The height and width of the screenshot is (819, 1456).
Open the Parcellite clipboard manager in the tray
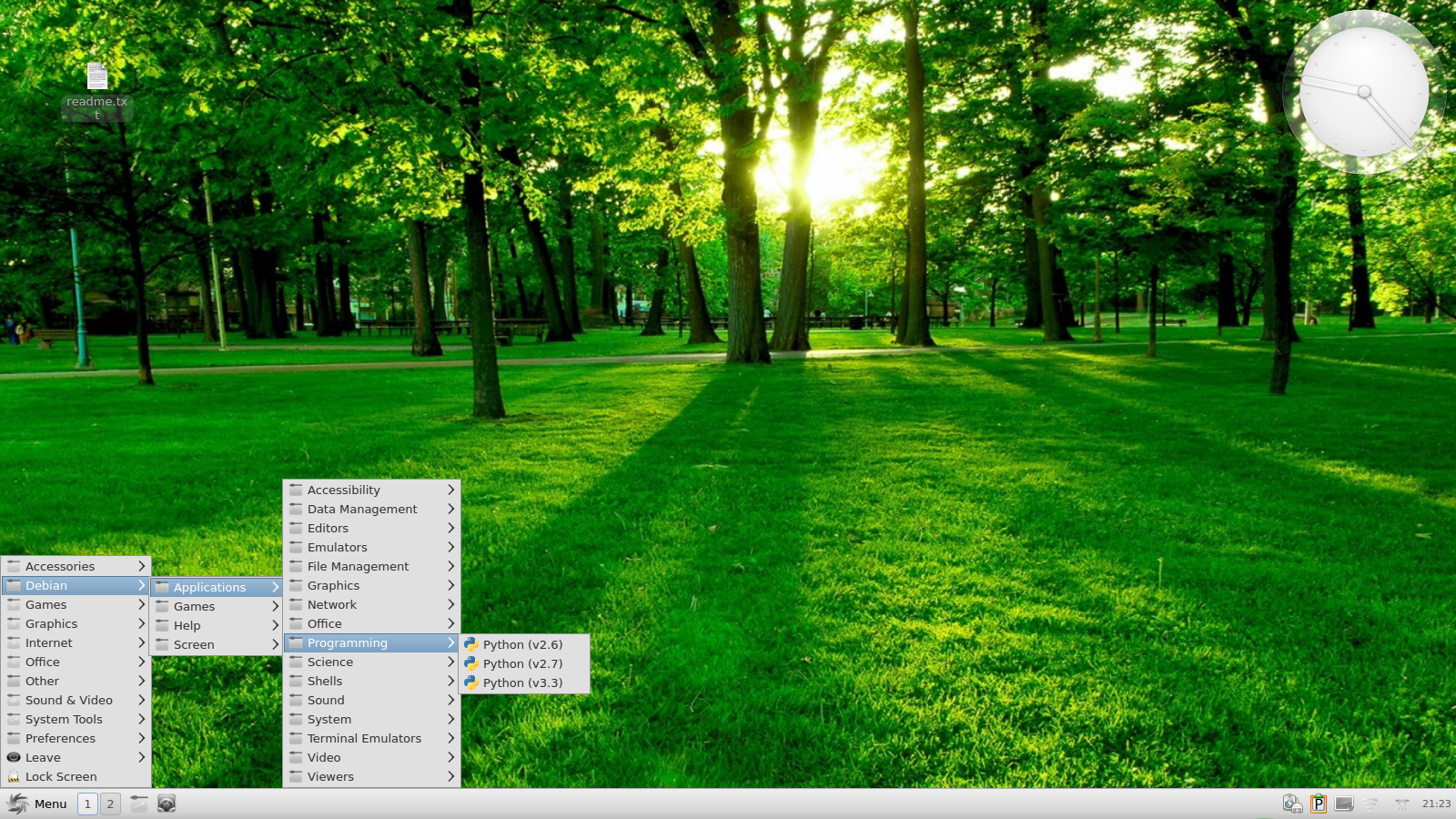[1319, 804]
